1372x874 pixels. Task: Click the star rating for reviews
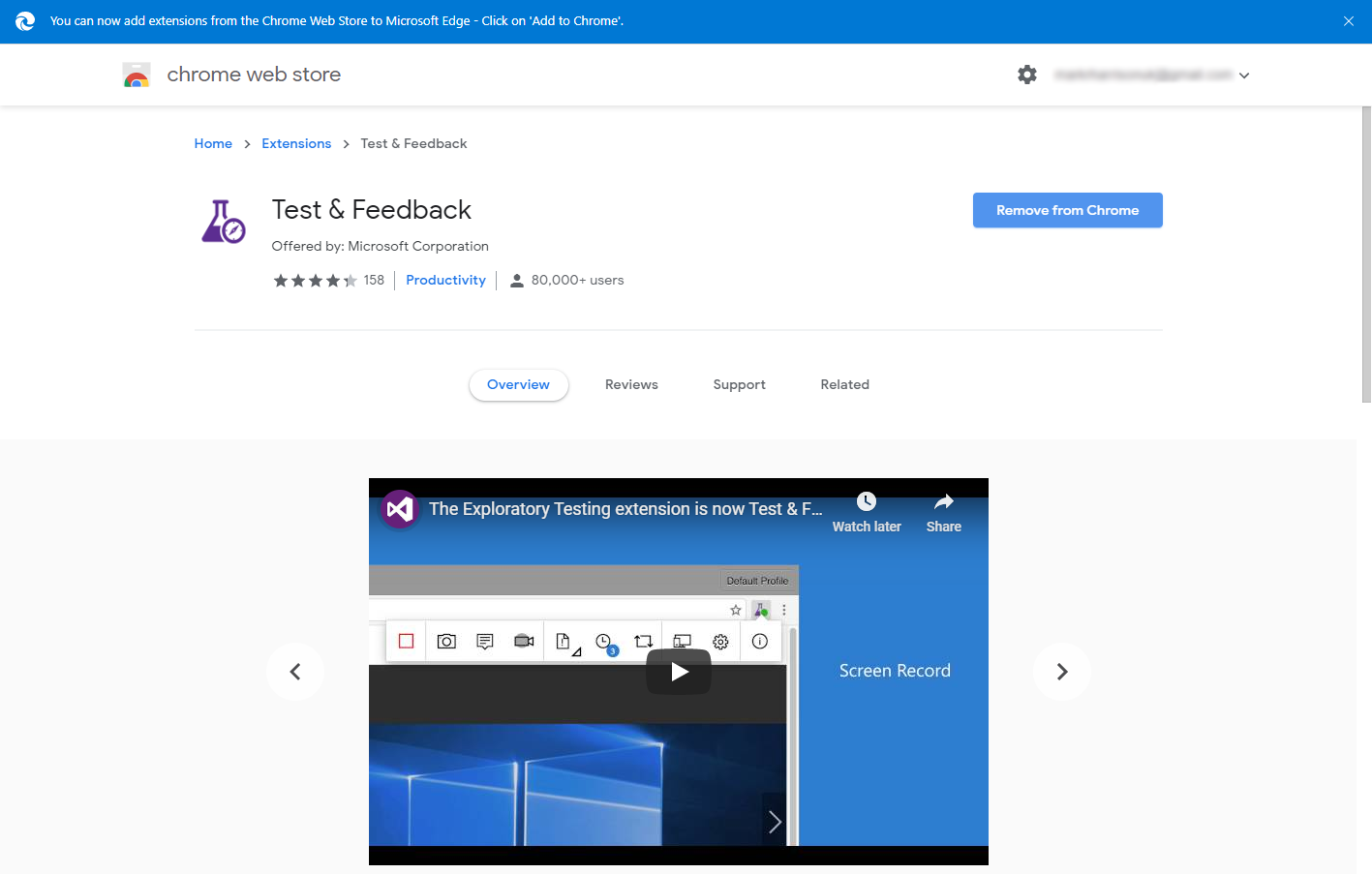[x=315, y=281]
